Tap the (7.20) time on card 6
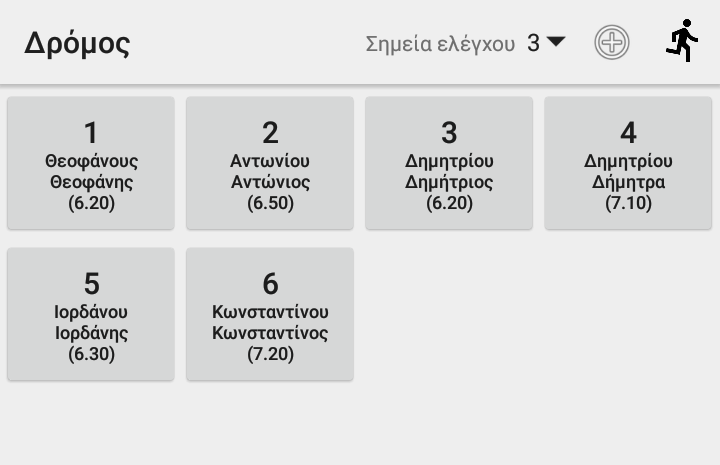 point(270,354)
